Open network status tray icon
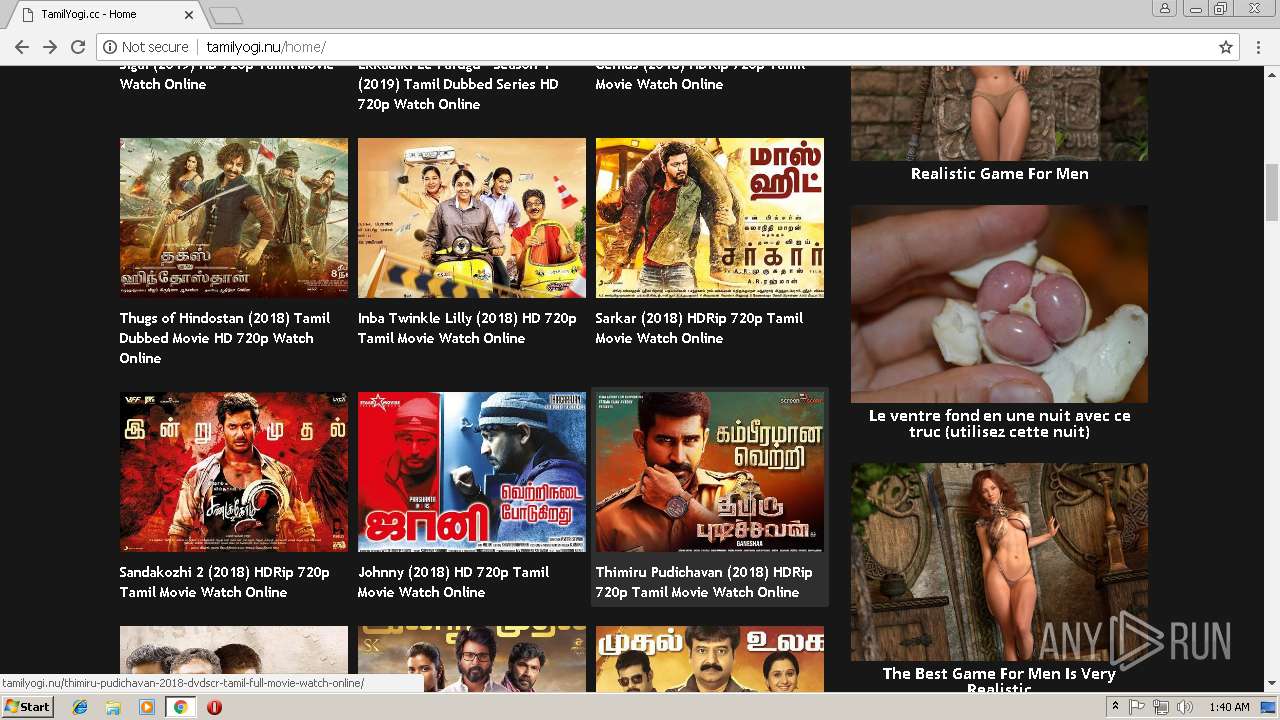Viewport: 1280px width, 720px height. click(1161, 707)
